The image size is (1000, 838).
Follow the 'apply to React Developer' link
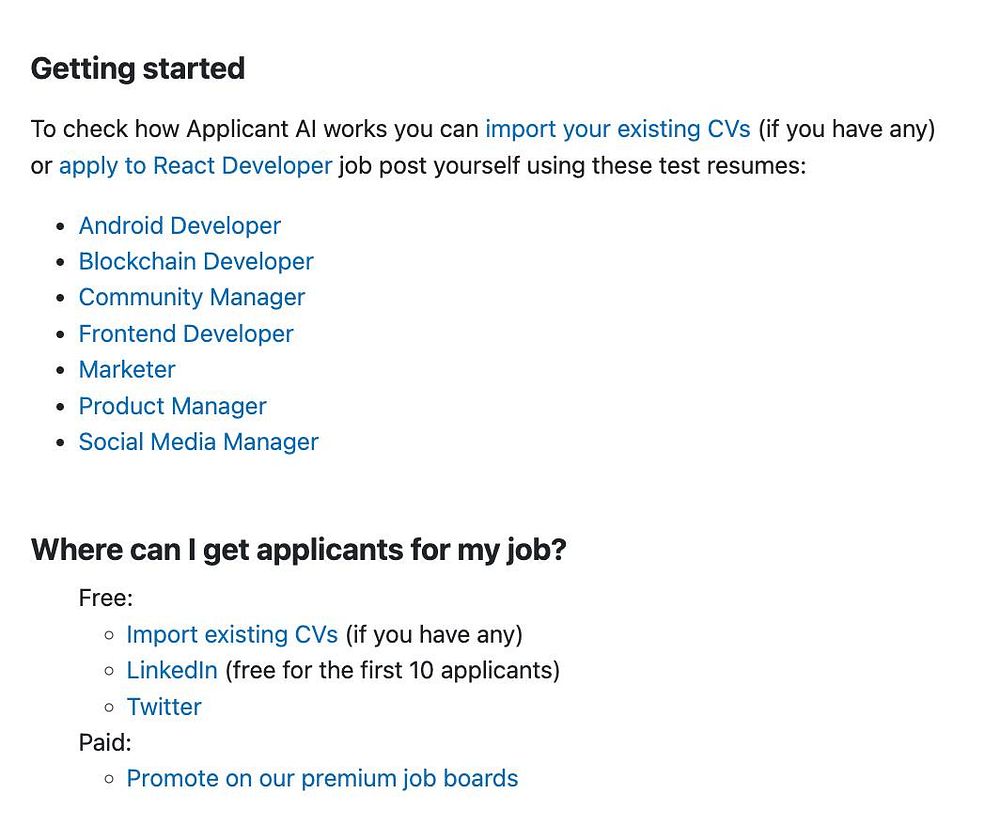pos(195,166)
